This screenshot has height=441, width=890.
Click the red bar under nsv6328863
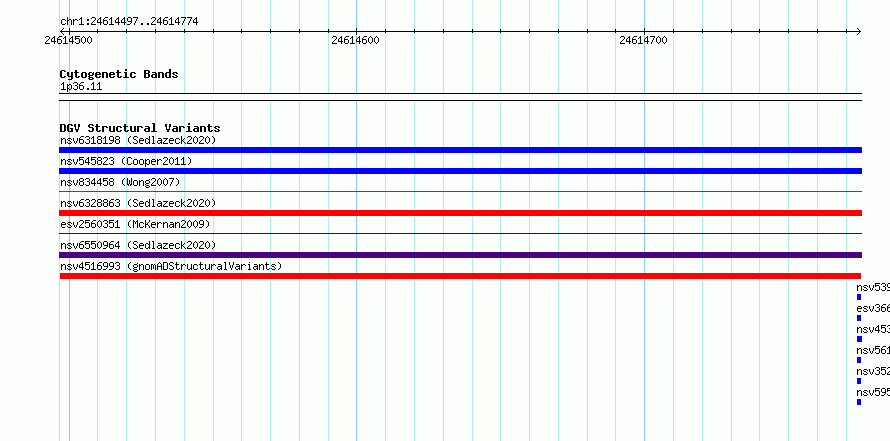460,213
